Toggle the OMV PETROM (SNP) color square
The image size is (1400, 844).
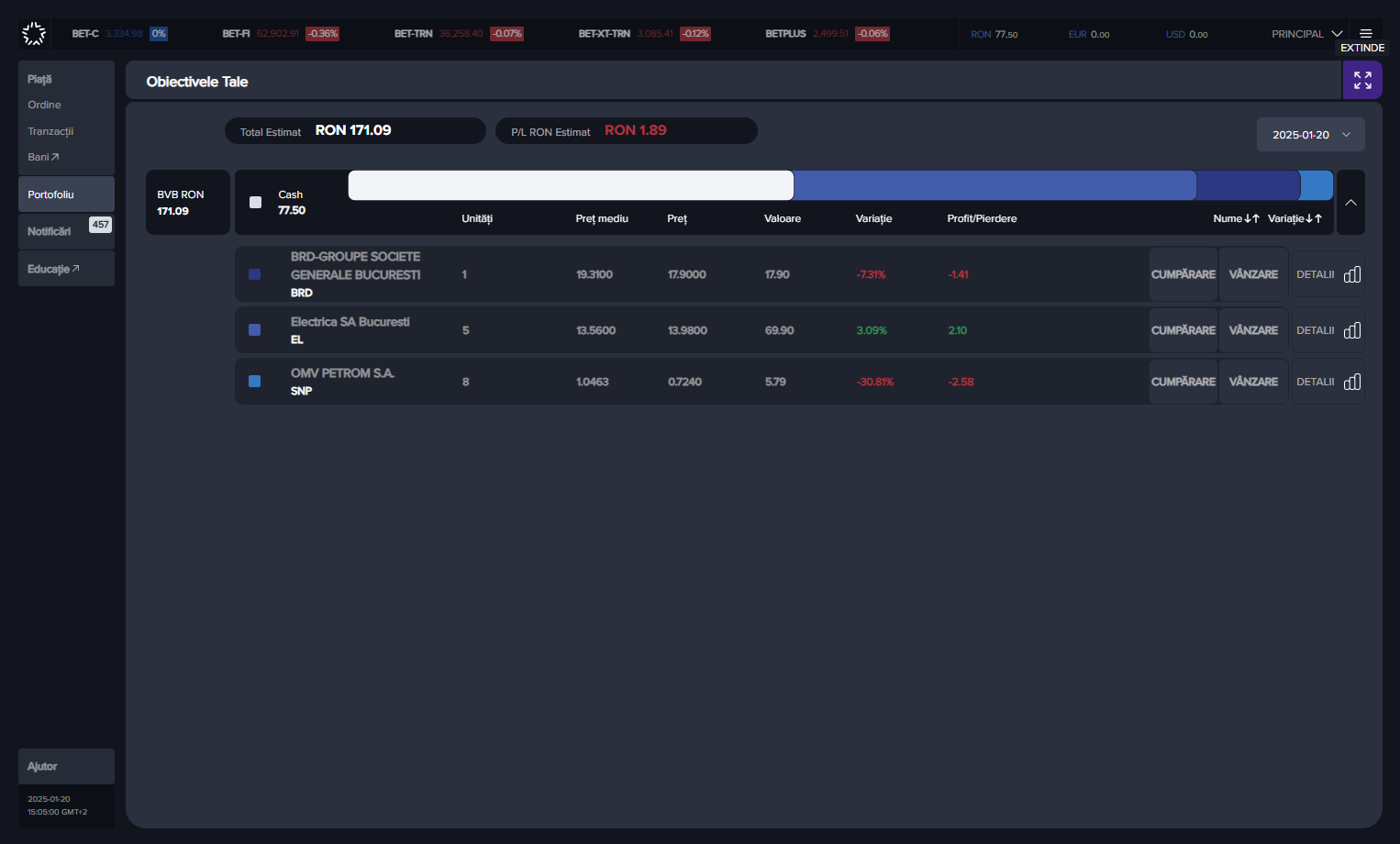point(255,382)
